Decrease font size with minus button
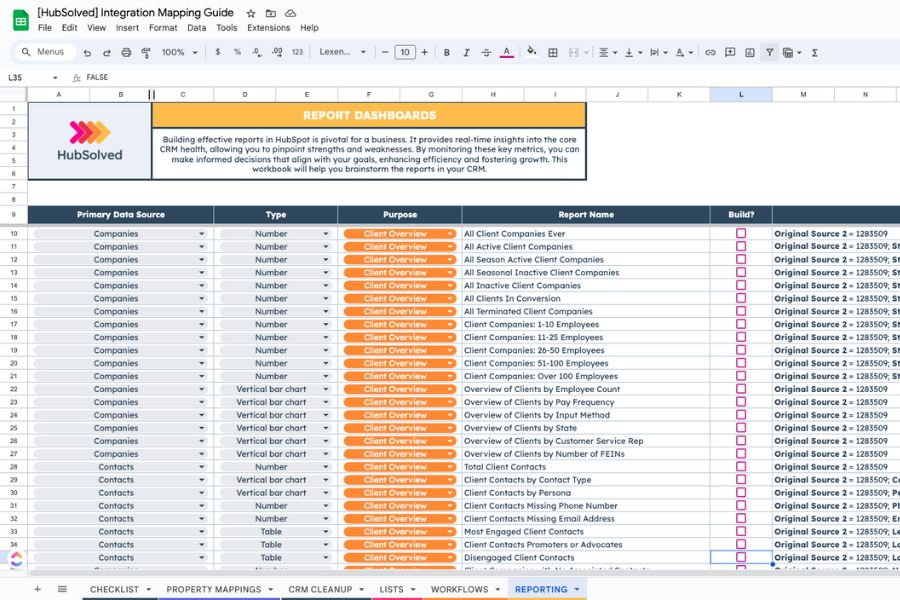Screen dimensions: 900x600 tap(385, 52)
